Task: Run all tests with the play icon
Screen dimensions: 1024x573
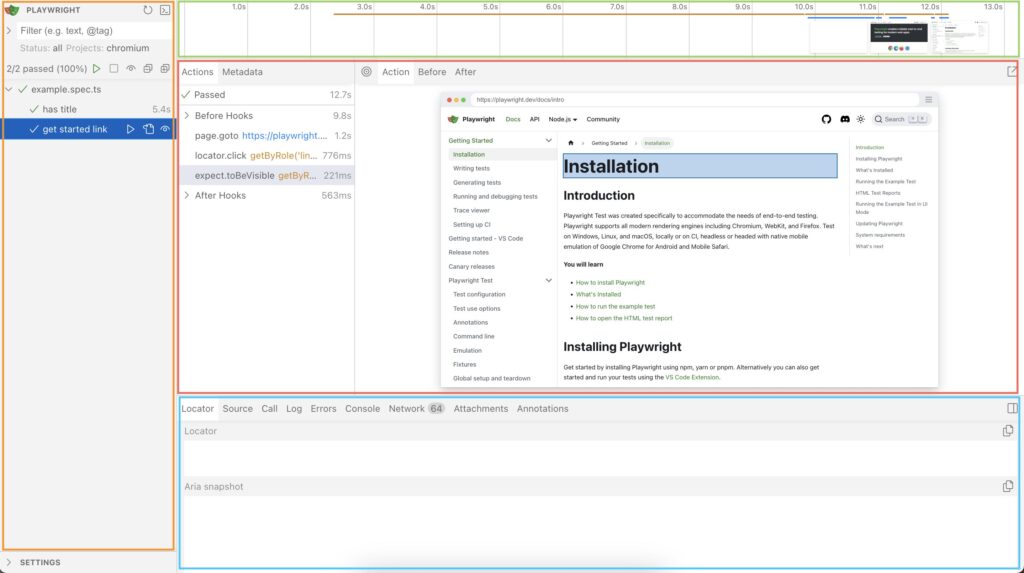Action: tap(97, 69)
